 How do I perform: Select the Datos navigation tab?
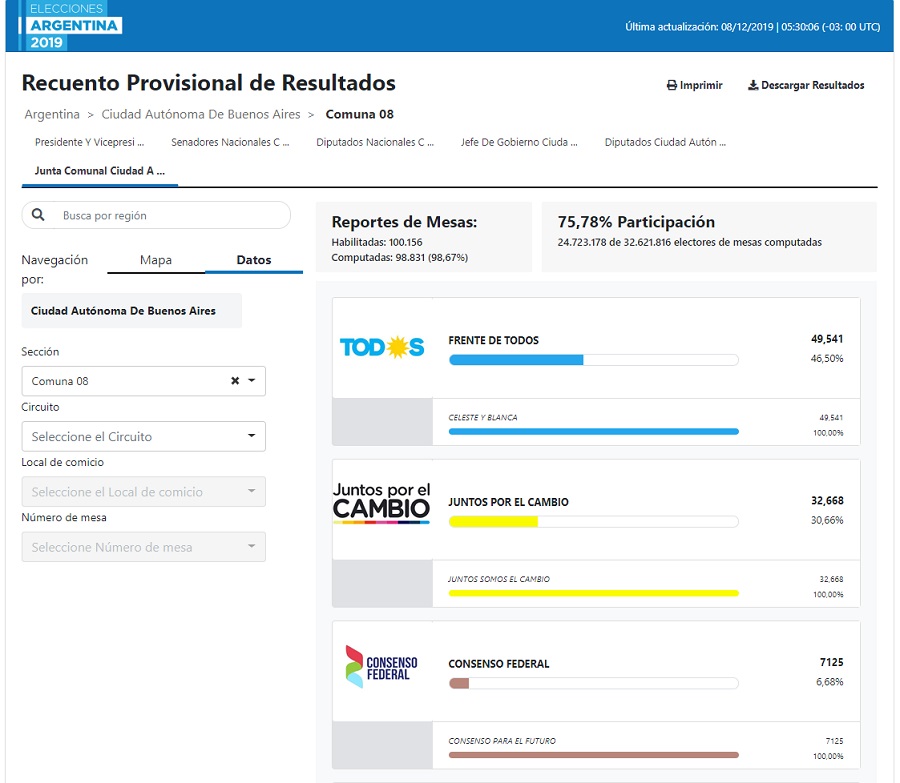254,260
